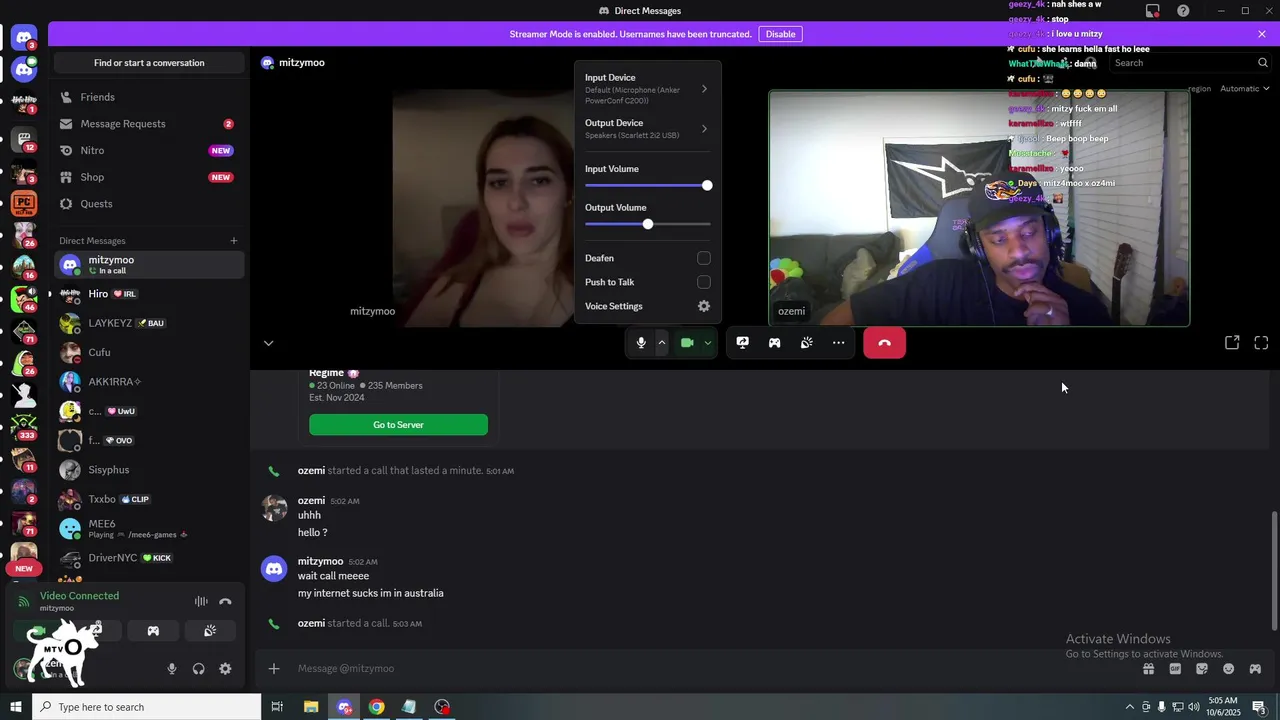Send a gift with the gift icon
This screenshot has width=1280, height=720.
1148,669
